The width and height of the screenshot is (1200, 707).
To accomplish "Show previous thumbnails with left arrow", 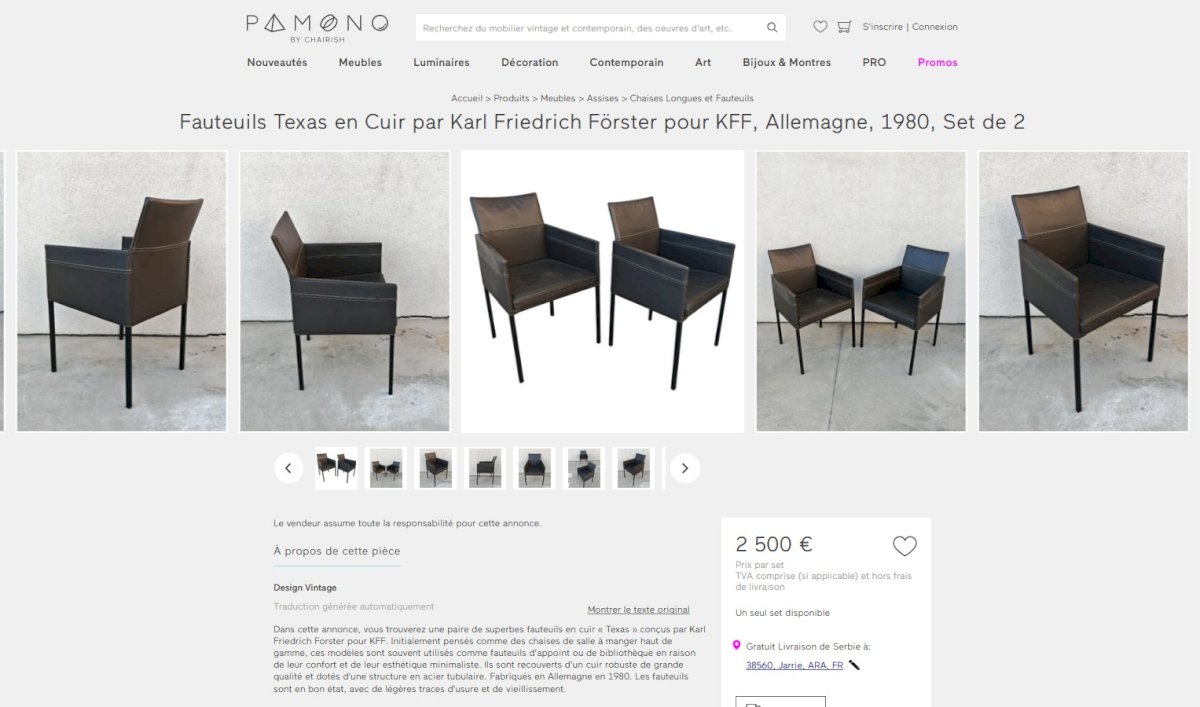I will tap(288, 468).
